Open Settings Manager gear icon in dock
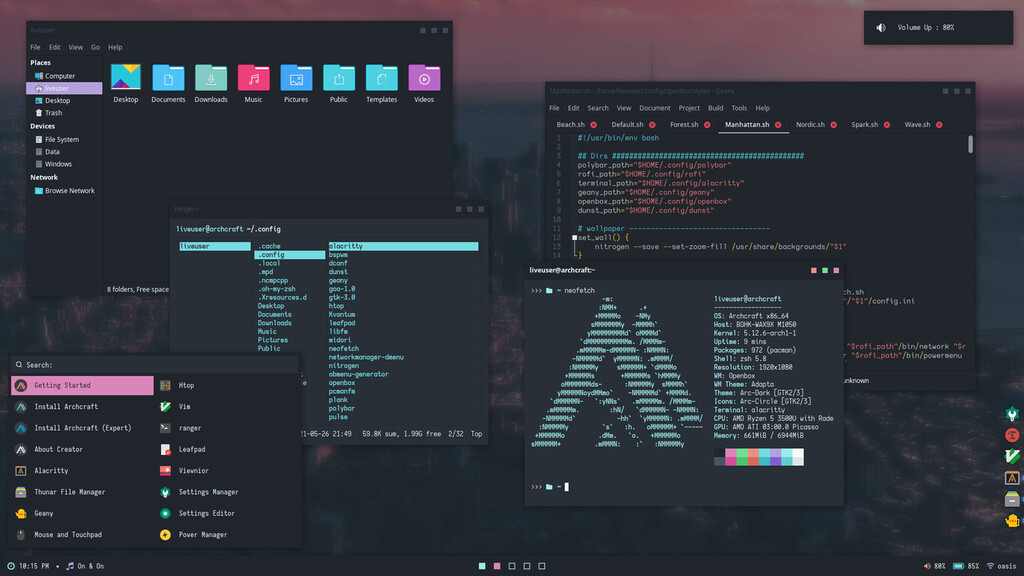This screenshot has height=576, width=1024. (x=1013, y=413)
